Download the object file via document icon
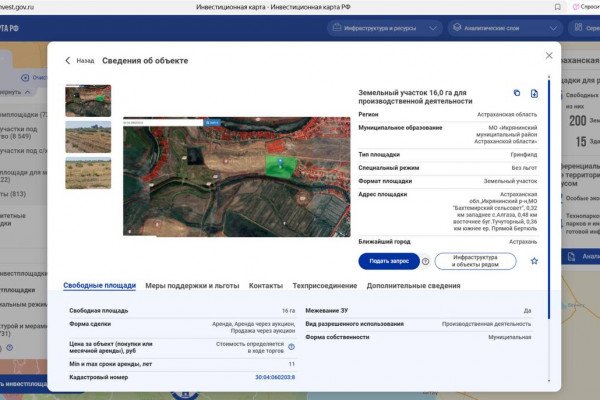The height and width of the screenshot is (400, 600). pos(534,93)
